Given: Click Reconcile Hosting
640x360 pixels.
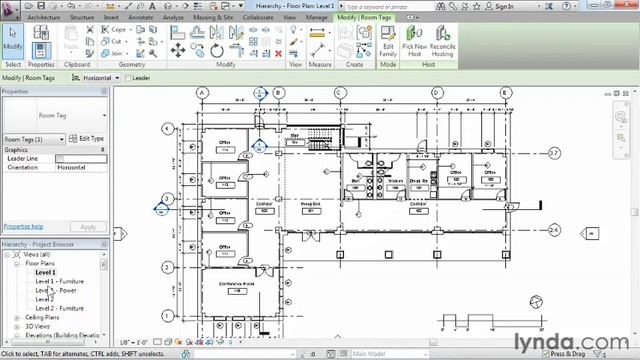Looking at the screenshot, I should 442,42.
